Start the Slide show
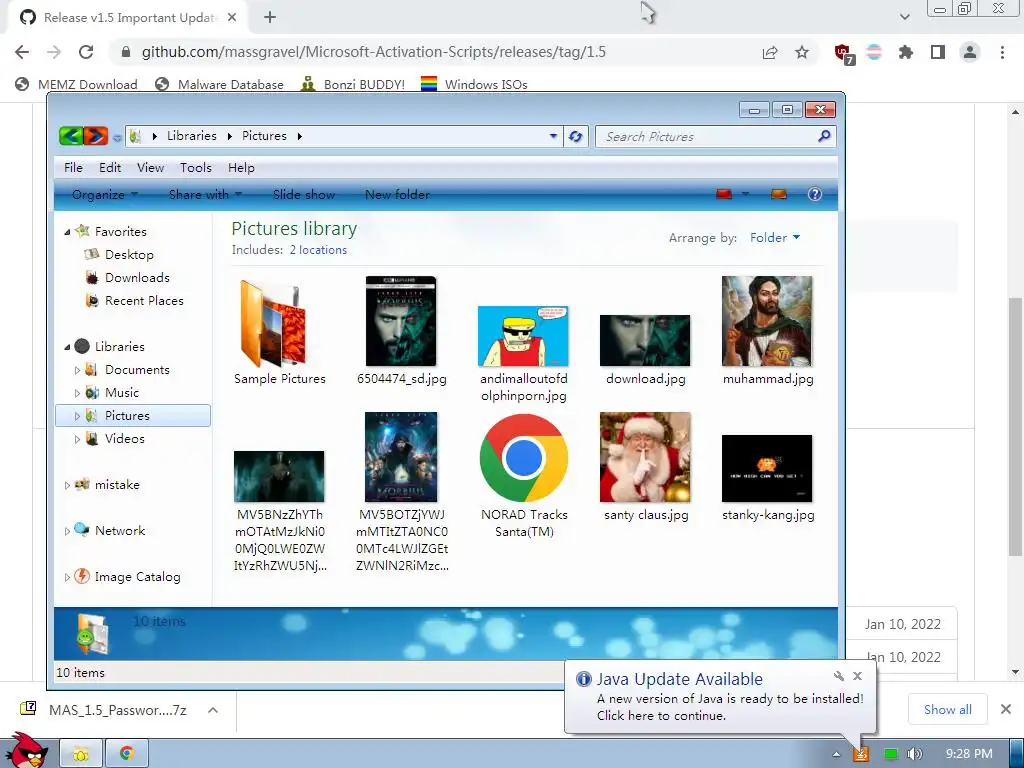 pyautogui.click(x=304, y=195)
